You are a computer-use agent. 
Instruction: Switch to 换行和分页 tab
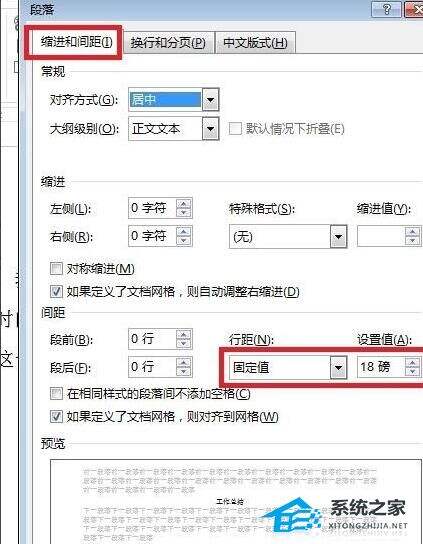168,43
